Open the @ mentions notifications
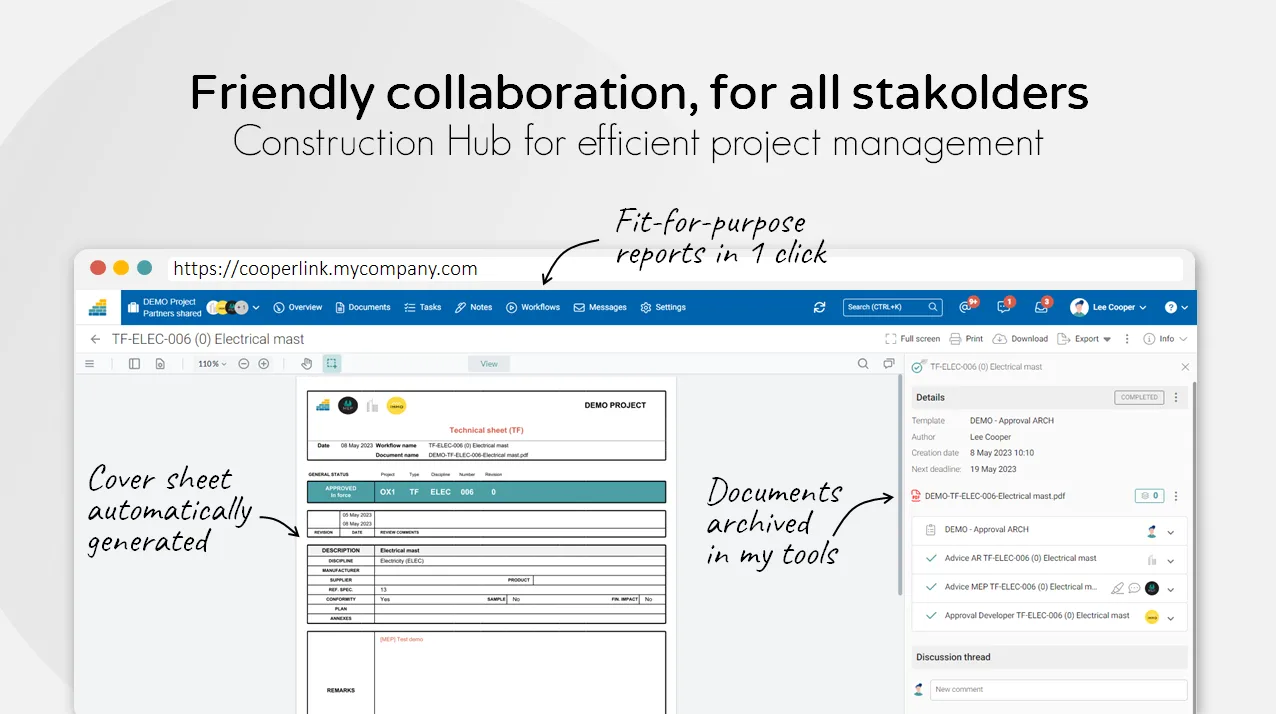 pyautogui.click(x=967, y=306)
